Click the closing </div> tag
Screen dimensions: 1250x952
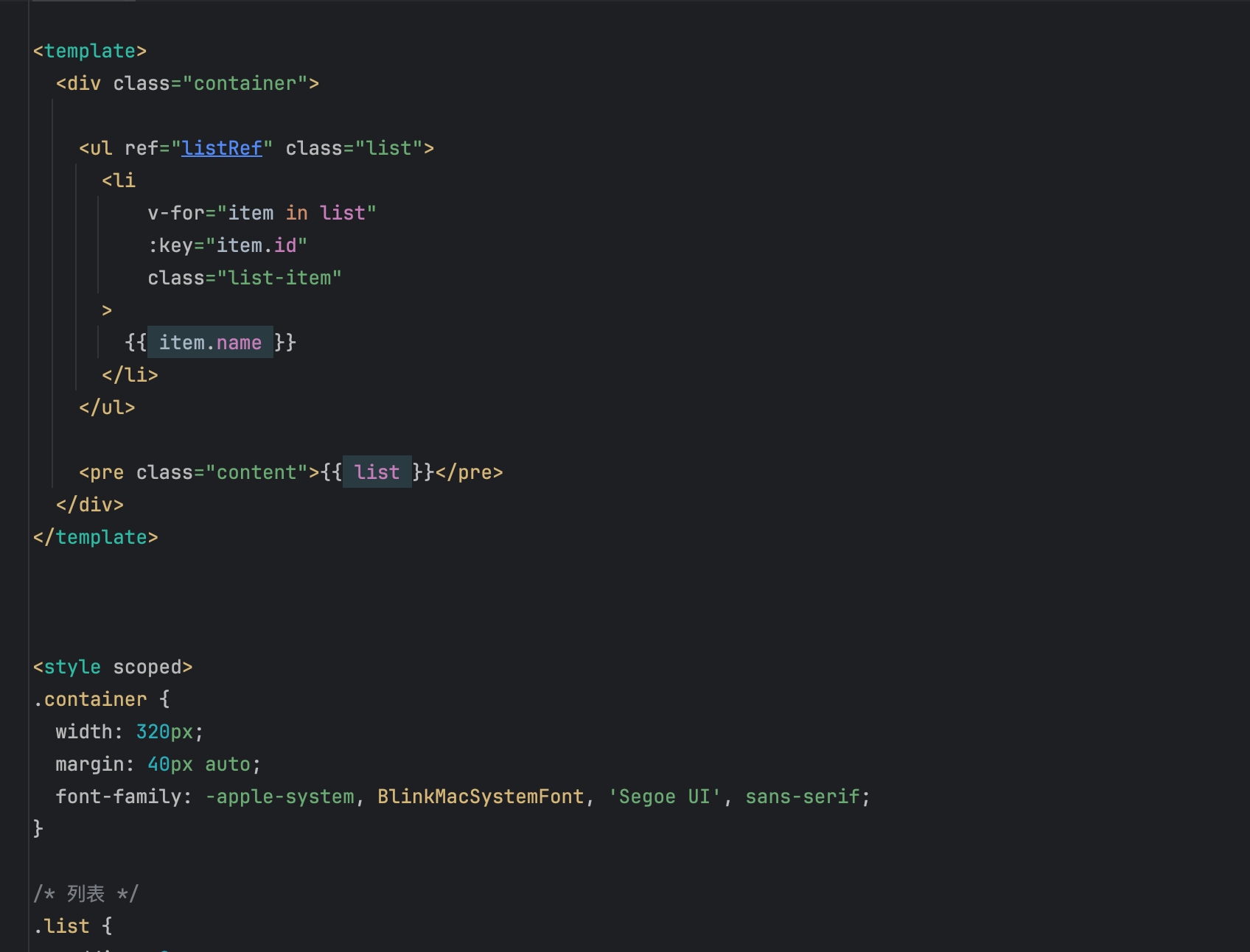tap(90, 505)
